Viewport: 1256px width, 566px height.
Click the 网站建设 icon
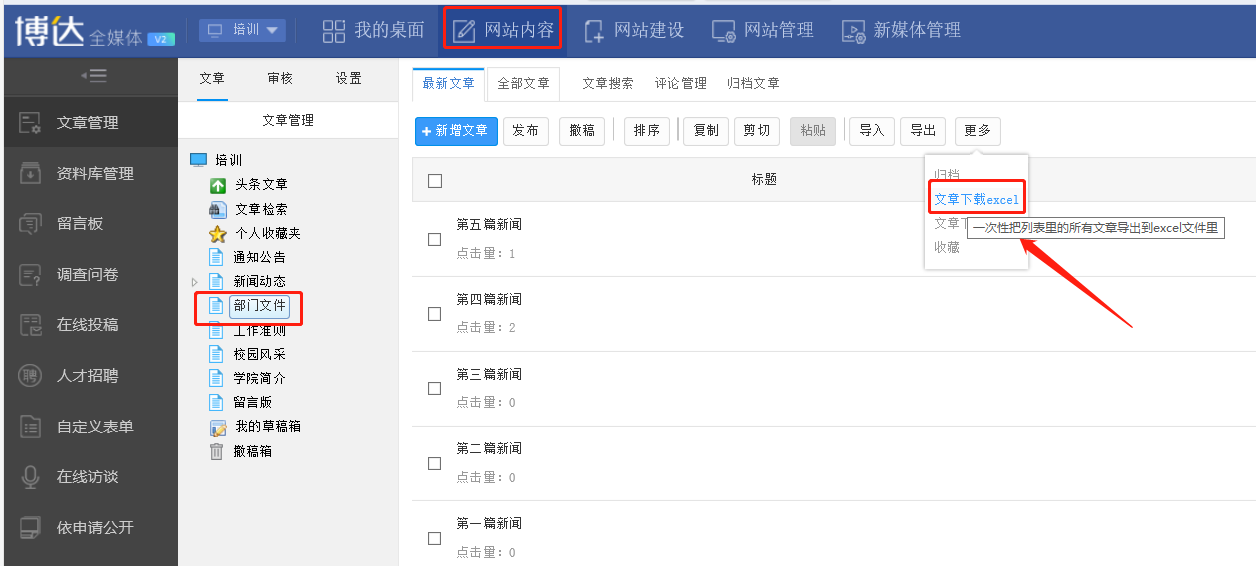(x=594, y=31)
